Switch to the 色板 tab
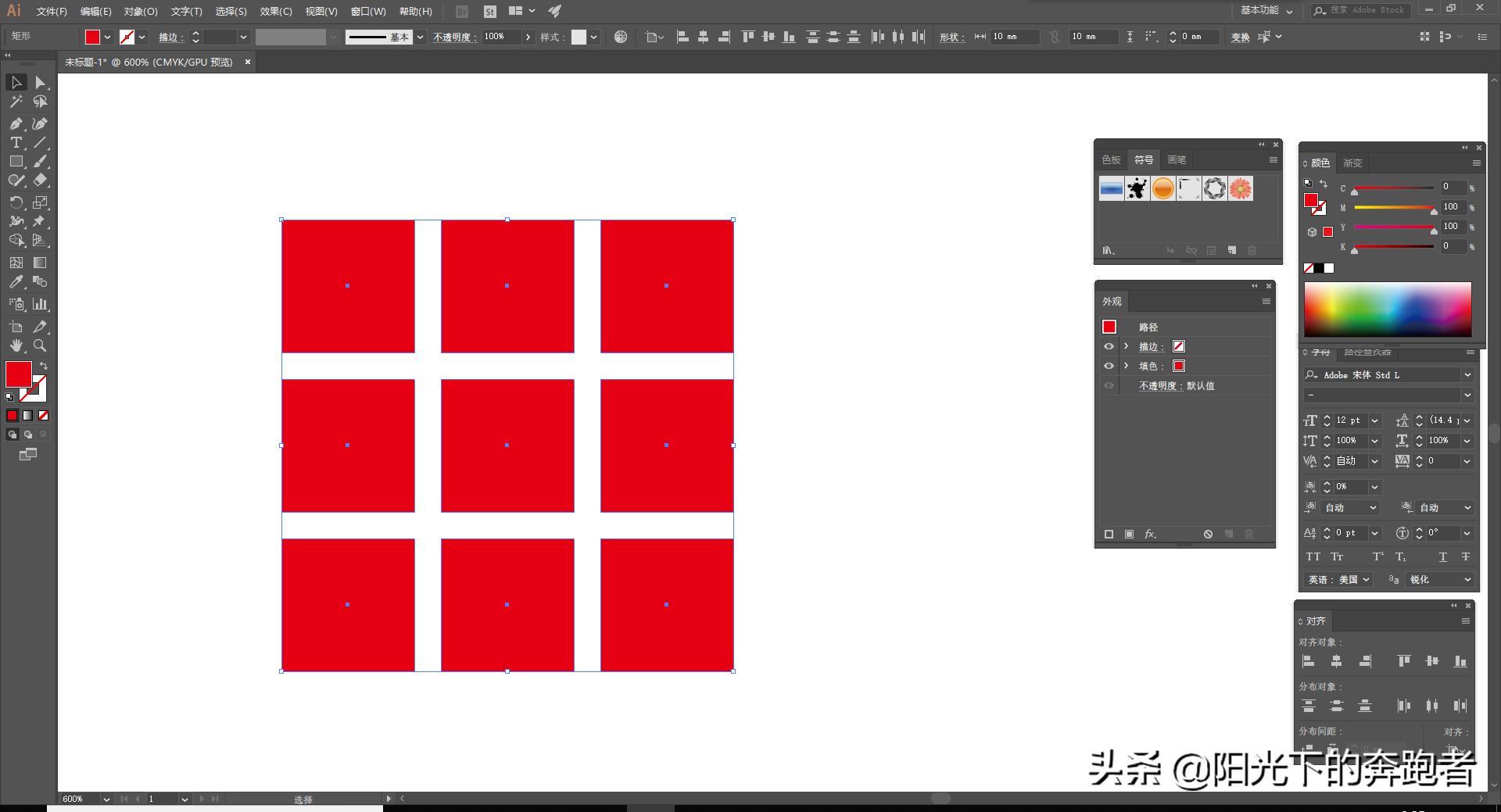Image resolution: width=1501 pixels, height=812 pixels. point(1111,159)
